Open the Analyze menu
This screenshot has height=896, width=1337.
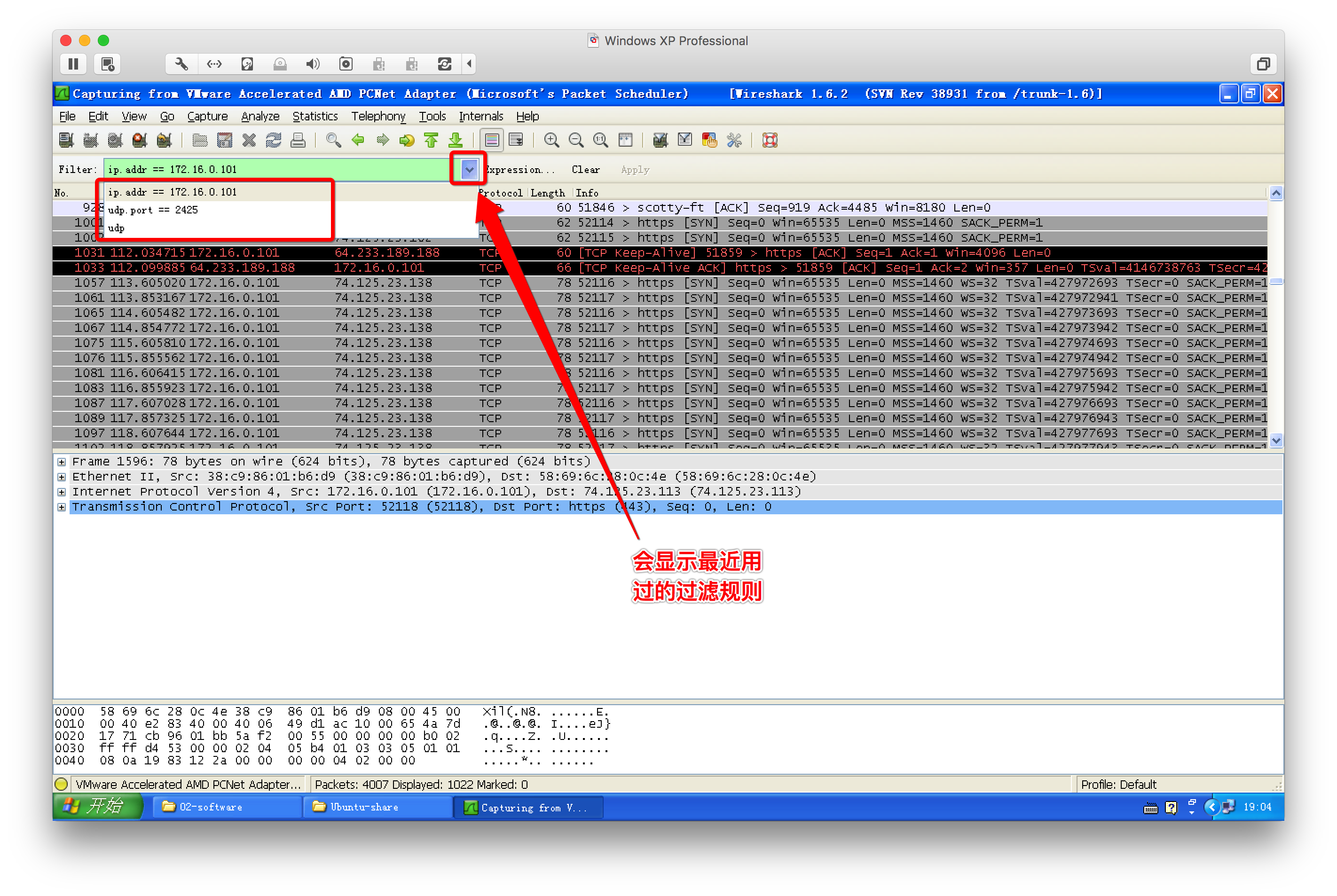[260, 116]
